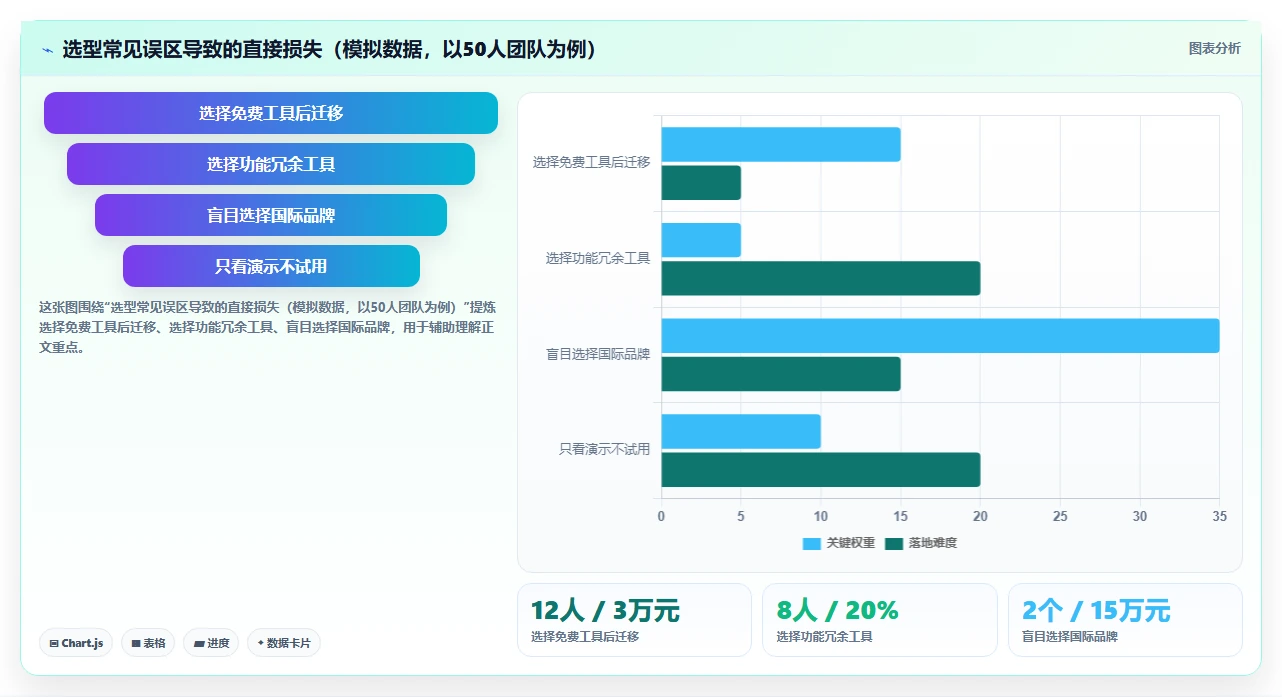
Task: Click blue bar for 选择免费工具后迁移
Action: click(781, 144)
